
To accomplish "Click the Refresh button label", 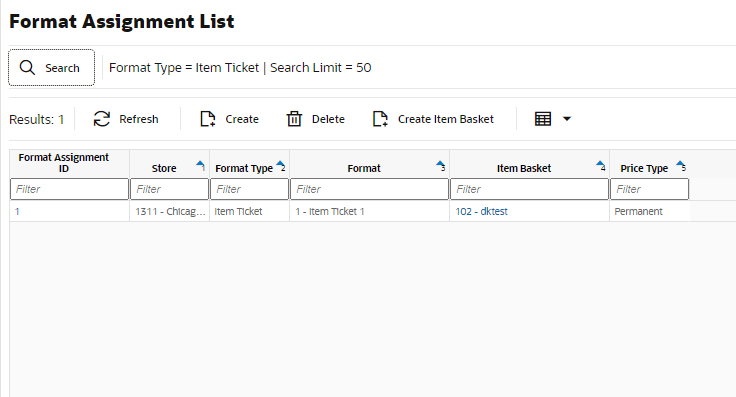I will (x=138, y=119).
